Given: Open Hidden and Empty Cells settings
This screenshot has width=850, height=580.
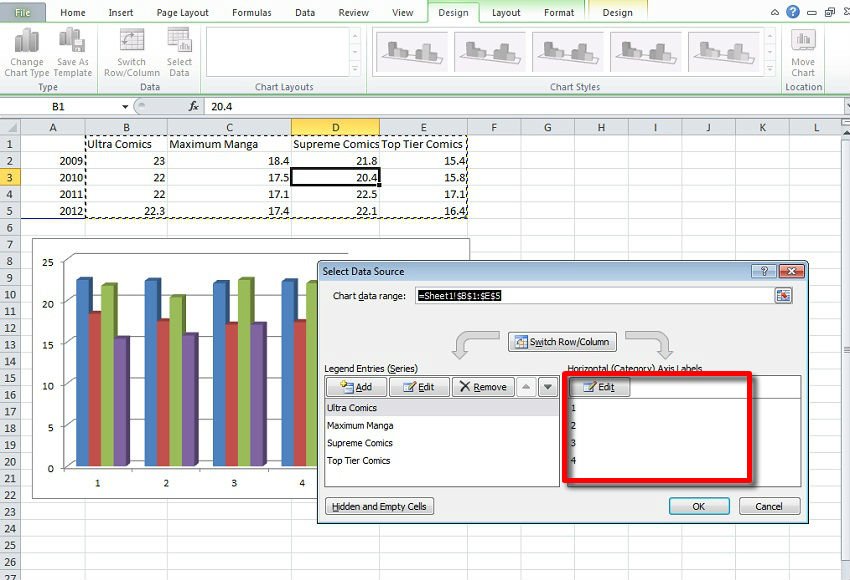Looking at the screenshot, I should tap(379, 506).
